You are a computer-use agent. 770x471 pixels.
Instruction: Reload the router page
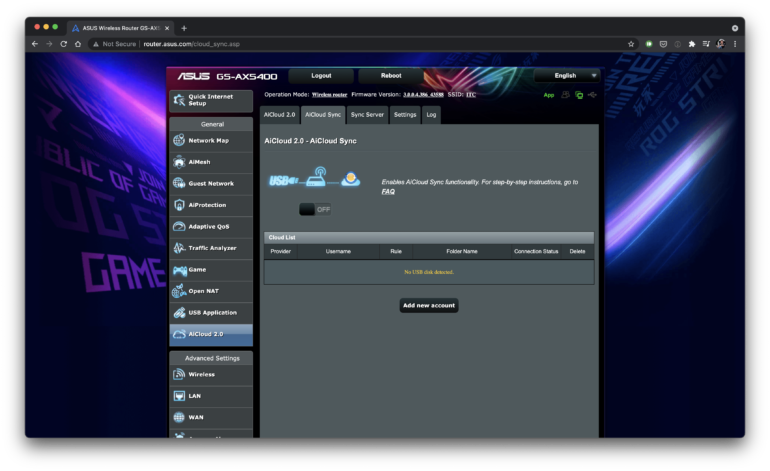point(63,44)
